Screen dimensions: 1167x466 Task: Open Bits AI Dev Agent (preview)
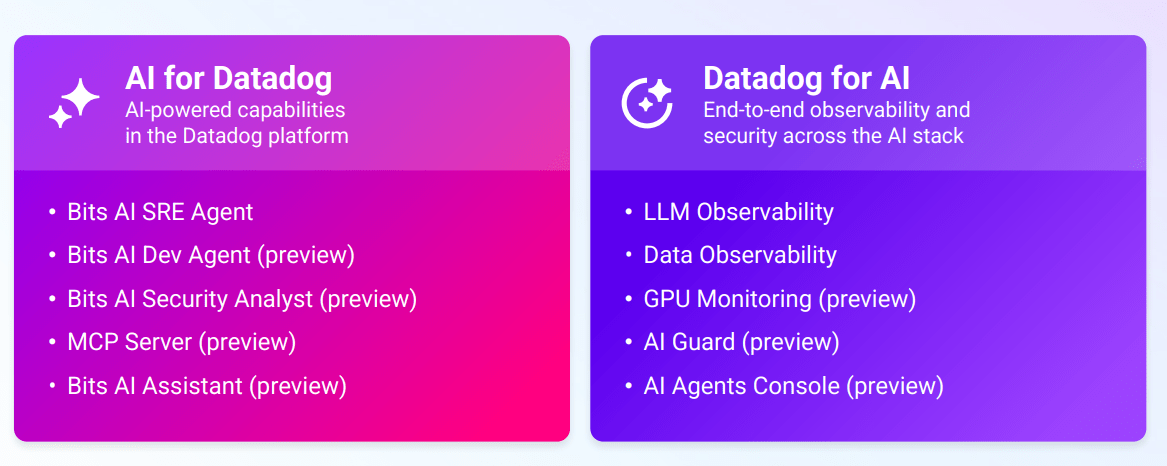point(211,255)
